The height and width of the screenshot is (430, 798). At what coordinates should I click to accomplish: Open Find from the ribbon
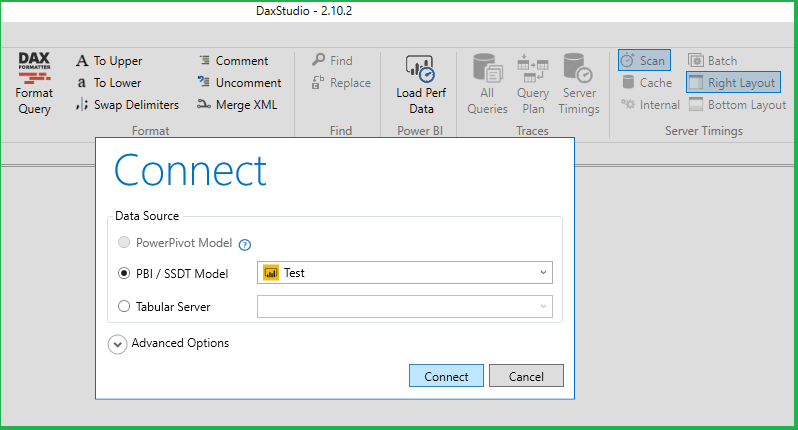pyautogui.click(x=332, y=61)
